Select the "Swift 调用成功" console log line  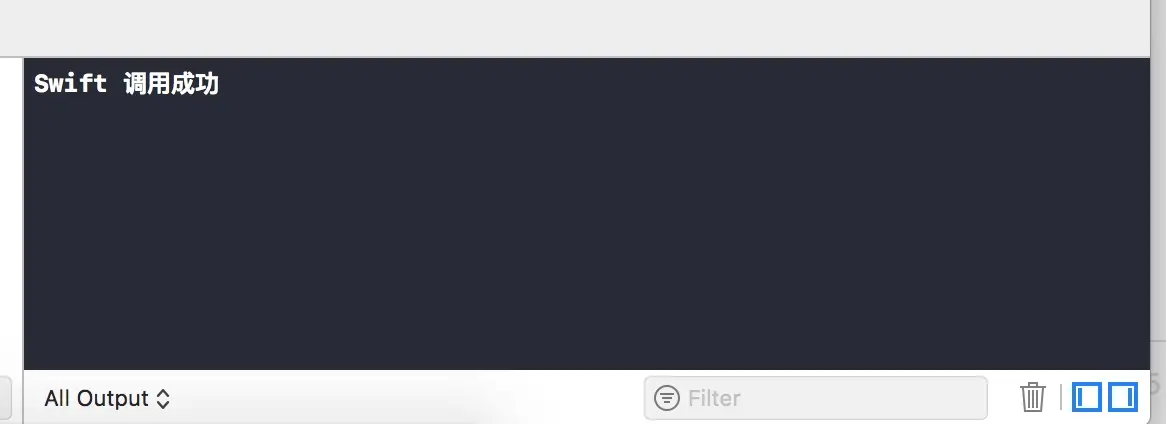[x=126, y=84]
